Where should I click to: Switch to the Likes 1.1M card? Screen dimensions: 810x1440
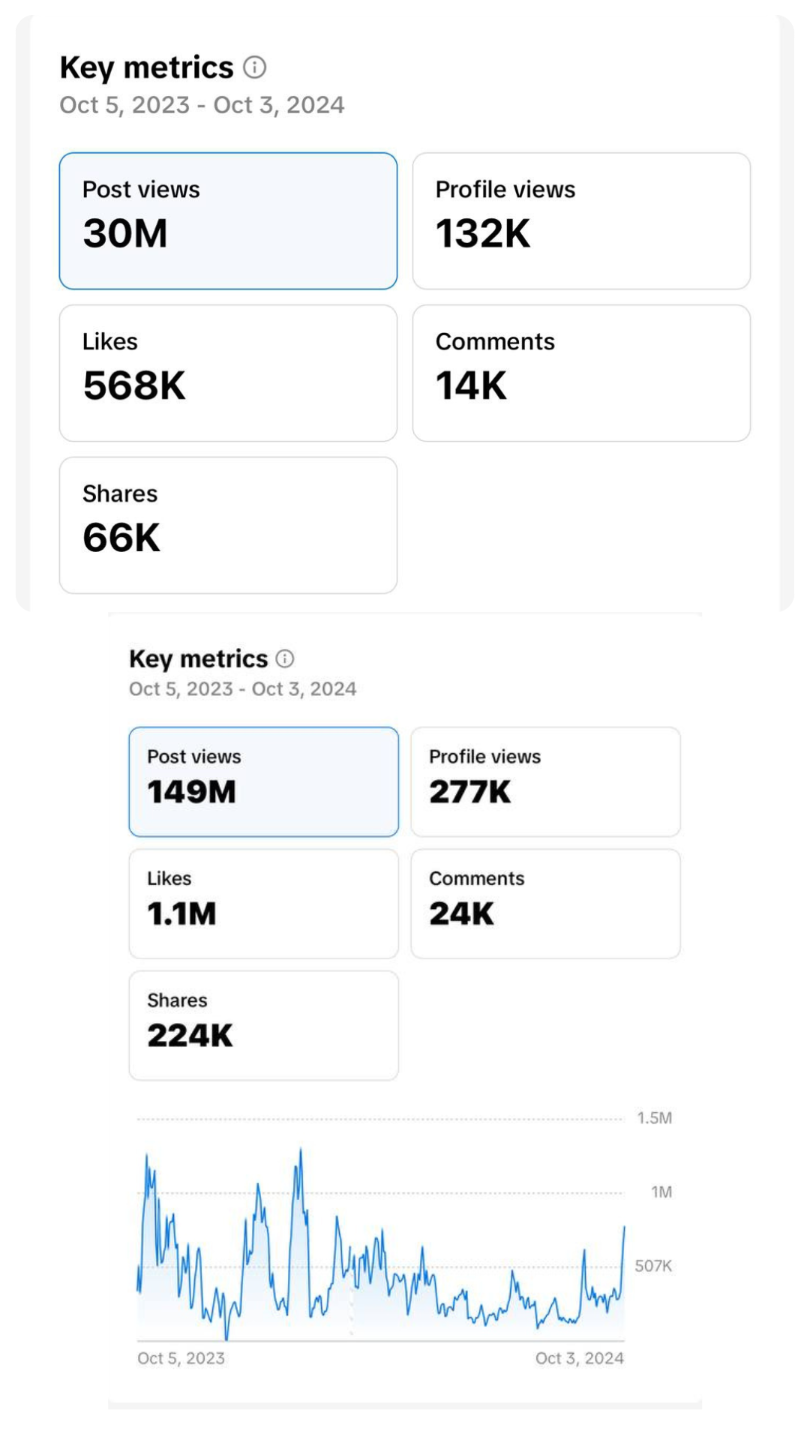(263, 903)
